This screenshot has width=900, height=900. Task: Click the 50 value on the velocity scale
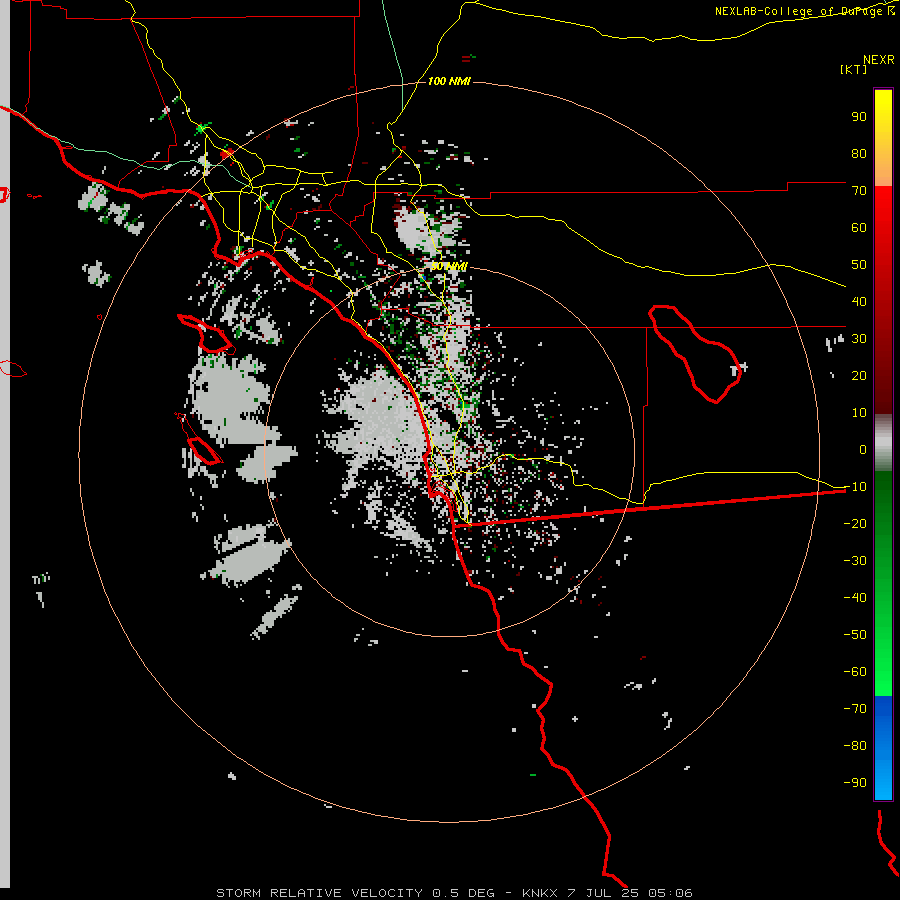click(x=859, y=265)
